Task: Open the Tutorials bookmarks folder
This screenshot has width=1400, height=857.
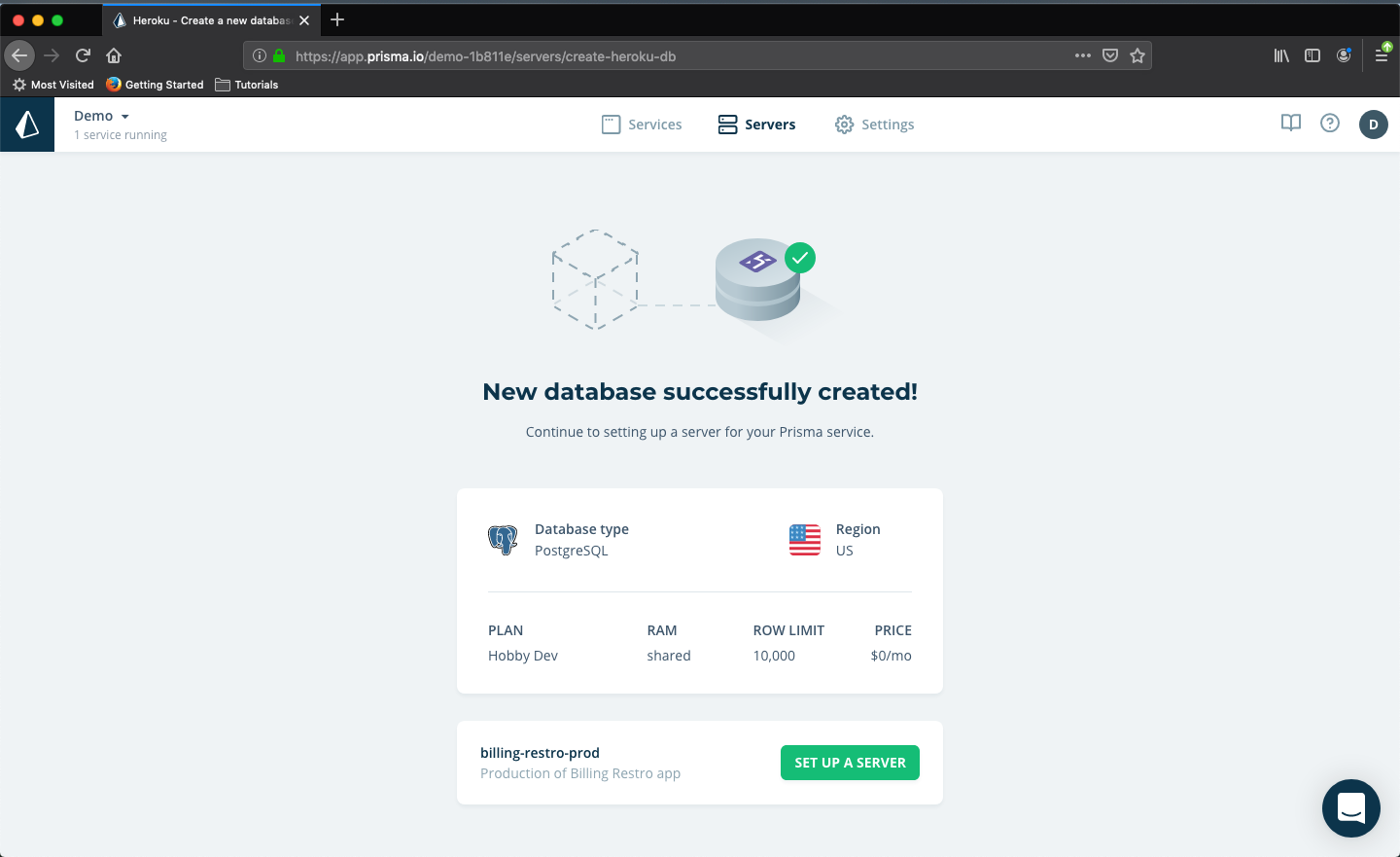Action: (x=247, y=85)
